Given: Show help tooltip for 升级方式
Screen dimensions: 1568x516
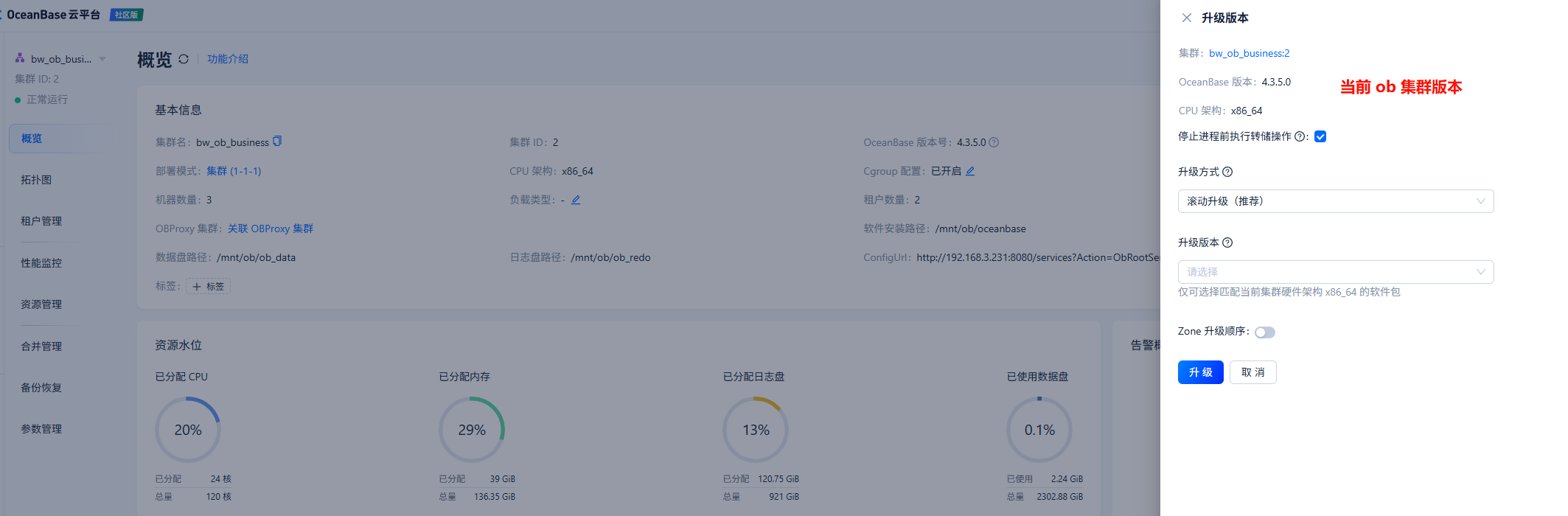Looking at the screenshot, I should pyautogui.click(x=1227, y=172).
